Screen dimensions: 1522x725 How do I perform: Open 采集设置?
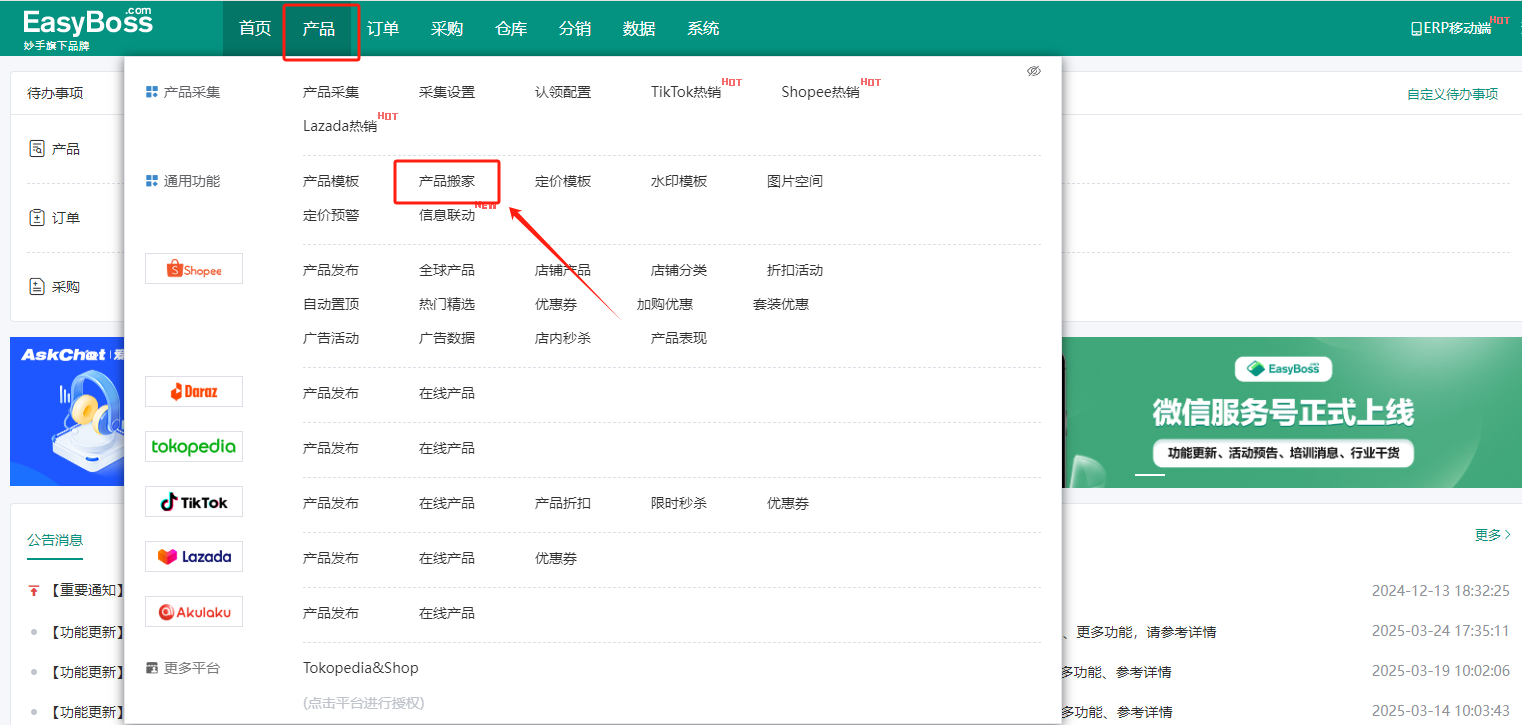pos(447,92)
